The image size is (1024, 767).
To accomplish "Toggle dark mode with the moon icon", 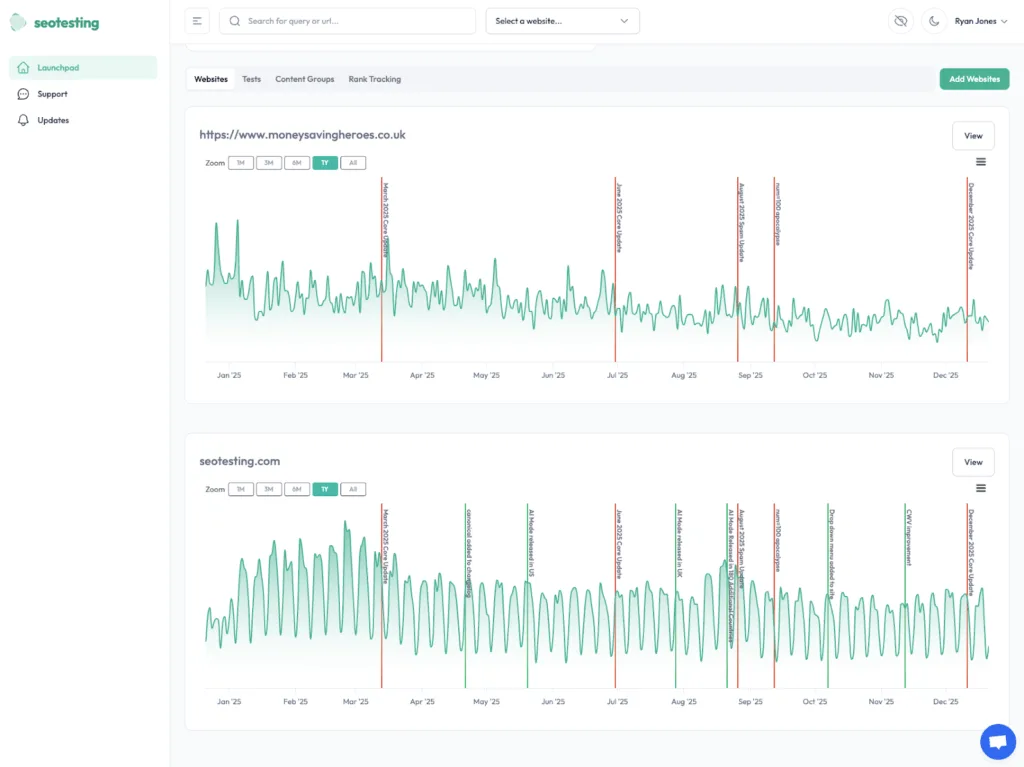I will point(934,20).
